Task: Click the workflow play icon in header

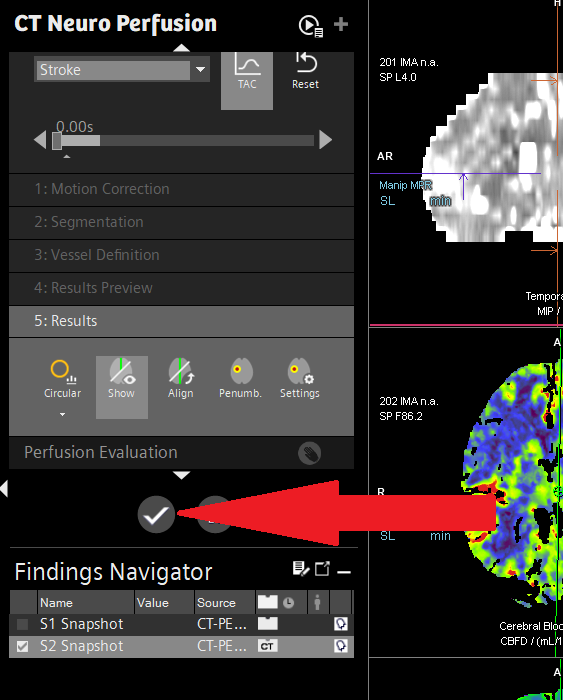Action: (x=310, y=26)
